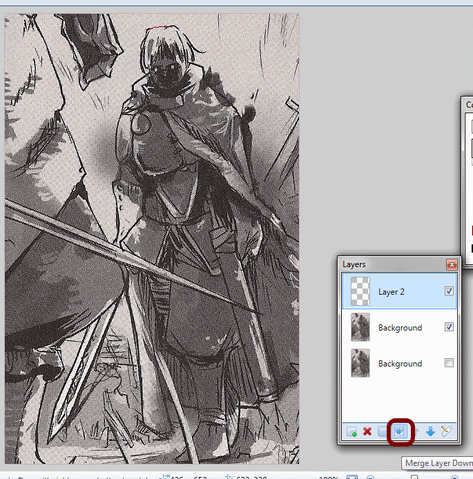Select the unchecked Background layer's thumbnail

pyautogui.click(x=360, y=363)
